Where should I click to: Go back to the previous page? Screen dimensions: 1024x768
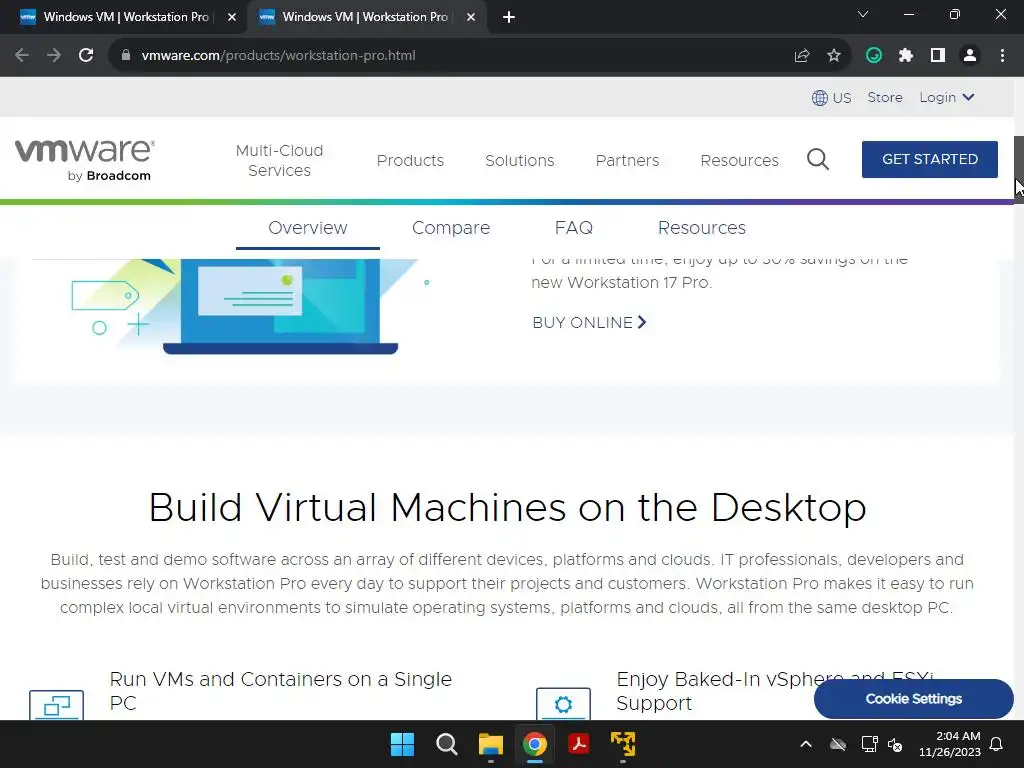point(22,56)
